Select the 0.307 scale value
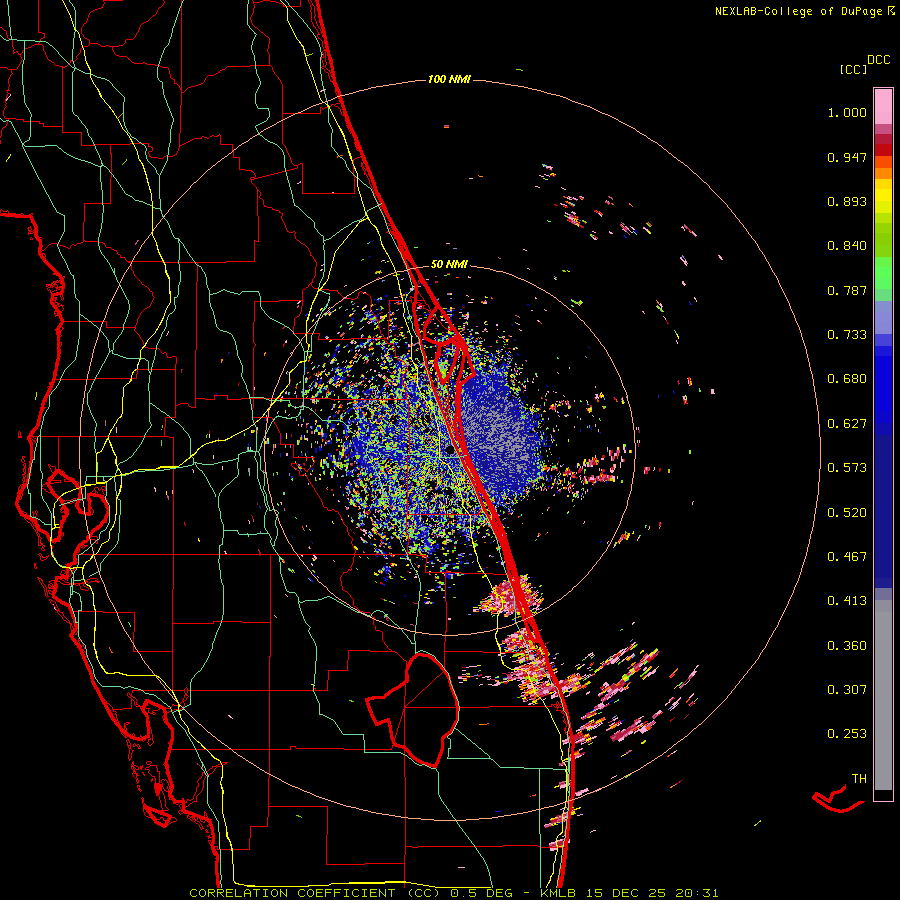Image resolution: width=900 pixels, height=900 pixels. click(847, 690)
